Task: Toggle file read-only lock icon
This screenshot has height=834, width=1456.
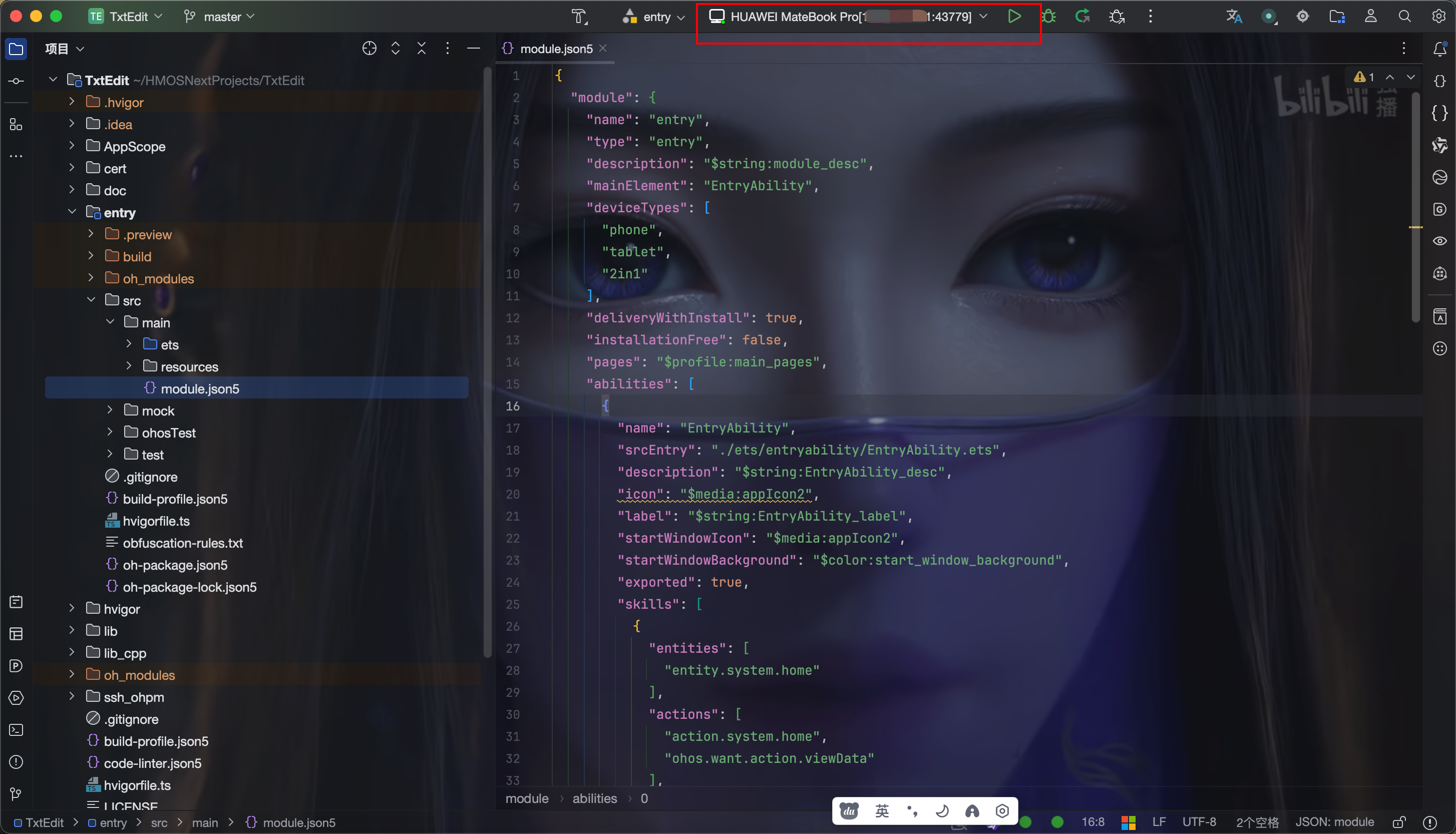Action: [1399, 822]
